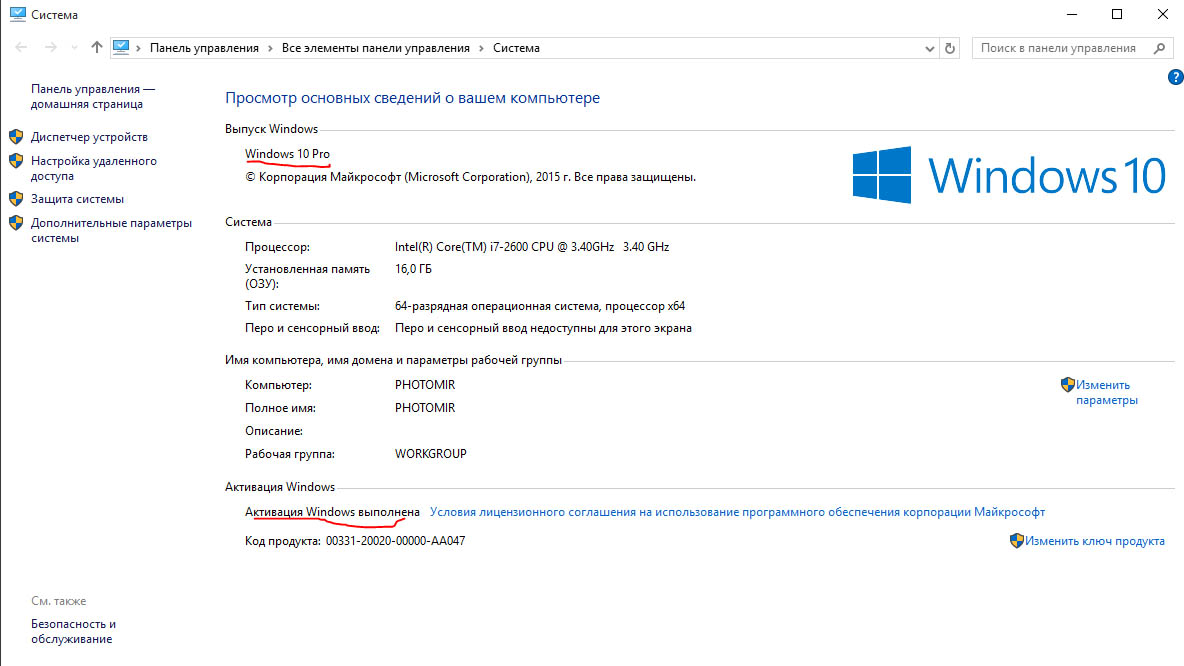Click 'Изменить ключ продукта' link
Image resolution: width=1184 pixels, height=666 pixels.
point(1094,541)
